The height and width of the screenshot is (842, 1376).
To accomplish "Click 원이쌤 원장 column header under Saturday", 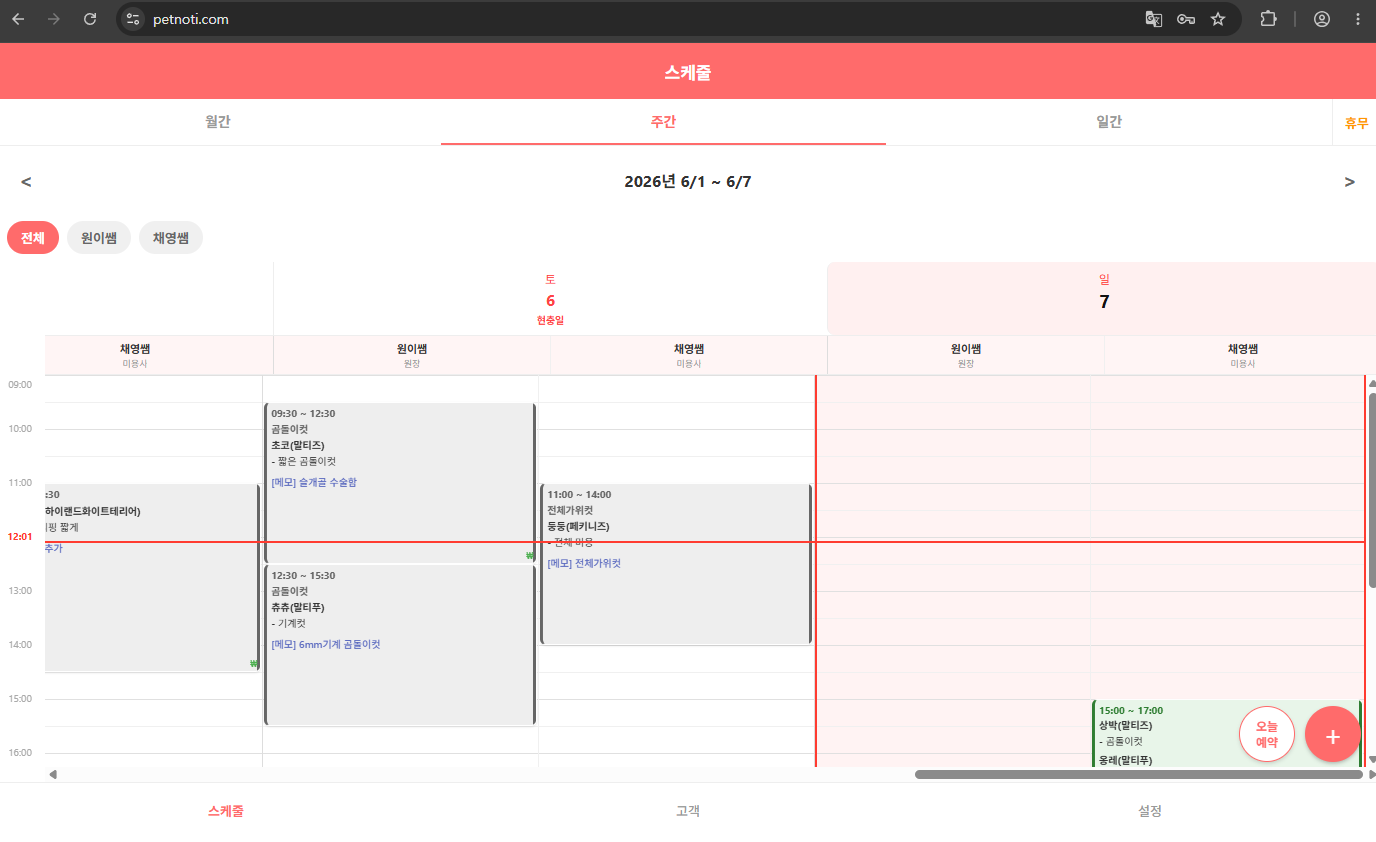I will click(x=412, y=355).
